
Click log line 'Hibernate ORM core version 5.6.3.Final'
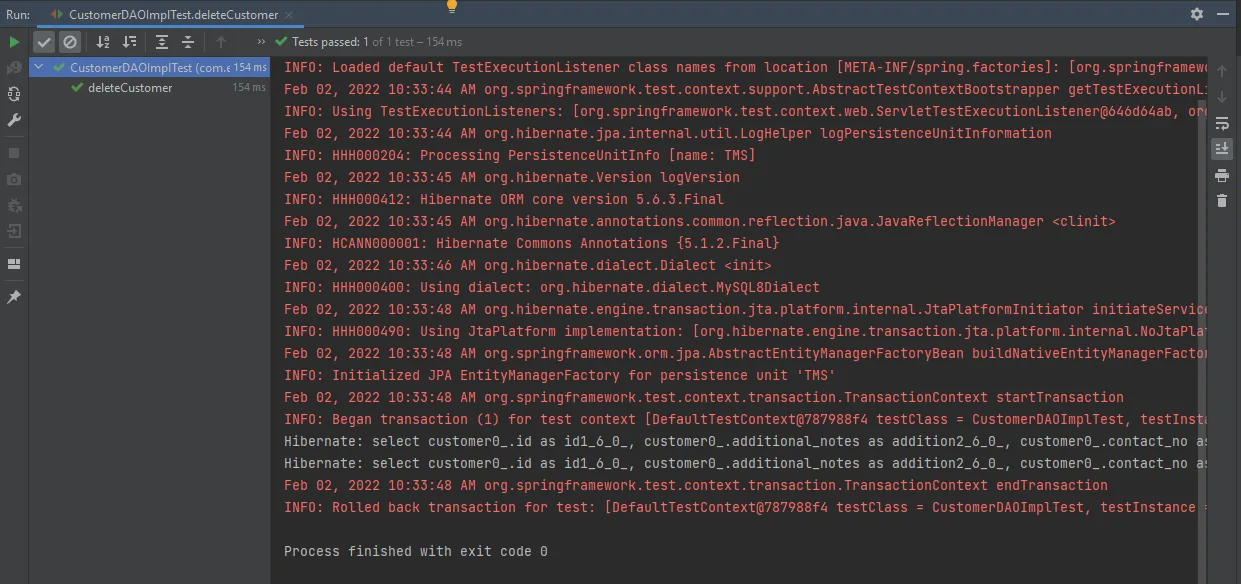pyautogui.click(x=504, y=199)
